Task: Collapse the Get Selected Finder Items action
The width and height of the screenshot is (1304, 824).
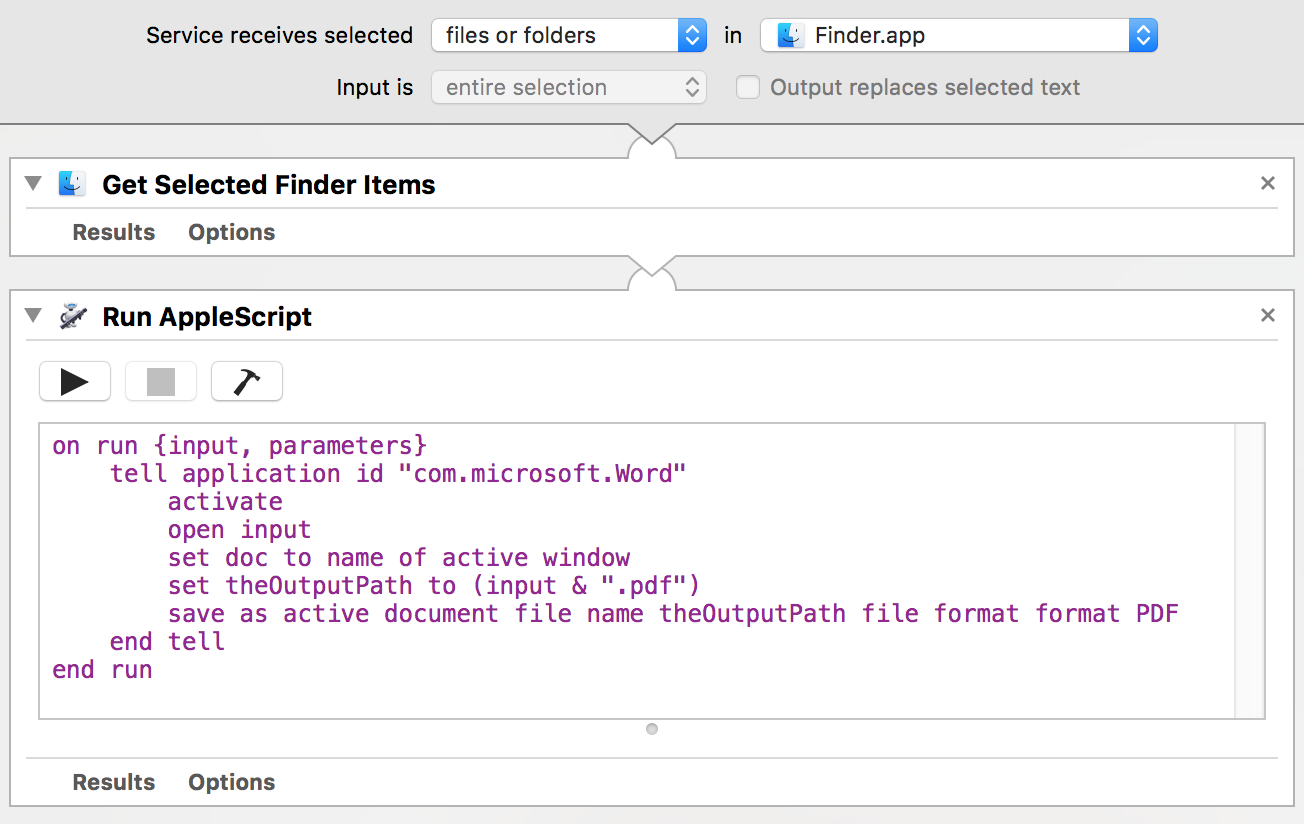Action: [34, 184]
